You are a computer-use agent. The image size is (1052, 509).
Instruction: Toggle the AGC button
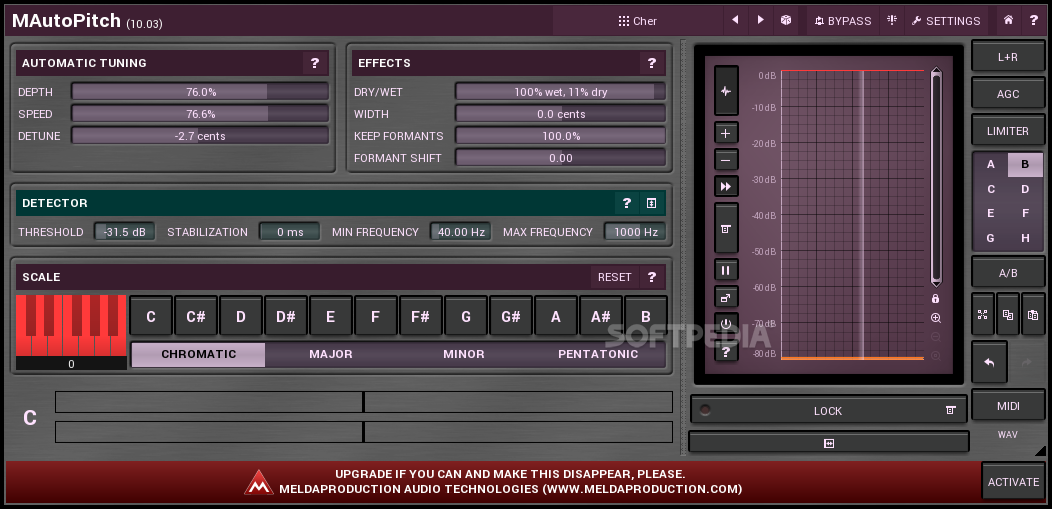(1008, 94)
